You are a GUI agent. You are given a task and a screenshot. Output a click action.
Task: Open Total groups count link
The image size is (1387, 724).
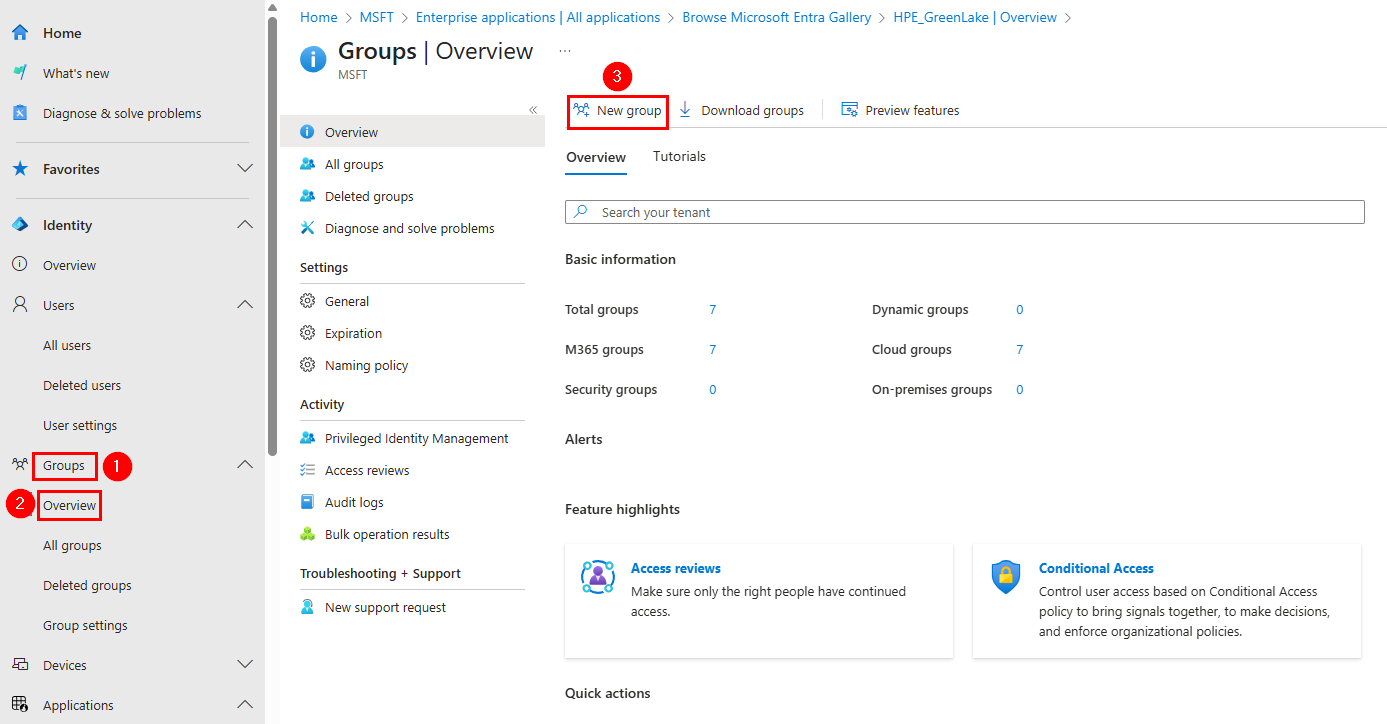pos(712,309)
